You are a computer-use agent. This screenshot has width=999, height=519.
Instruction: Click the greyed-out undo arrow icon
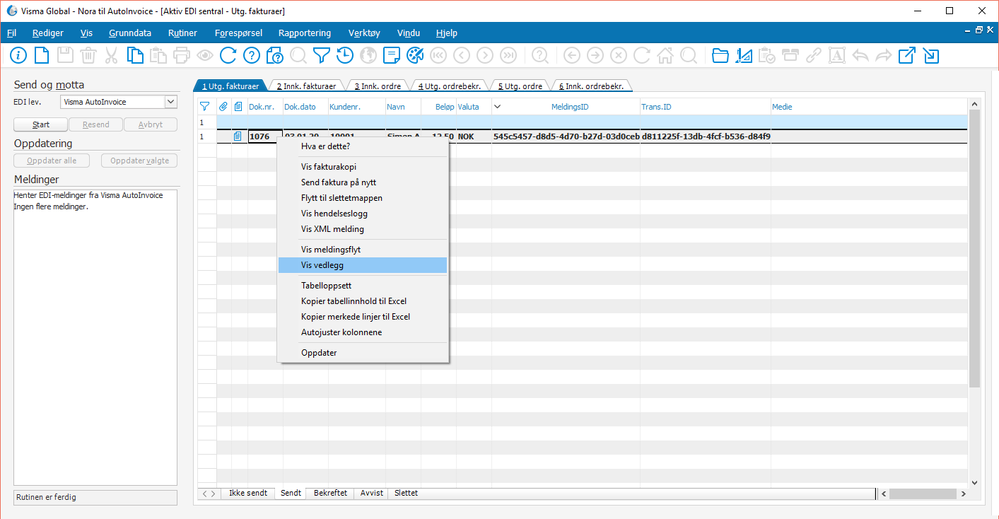pos(860,56)
